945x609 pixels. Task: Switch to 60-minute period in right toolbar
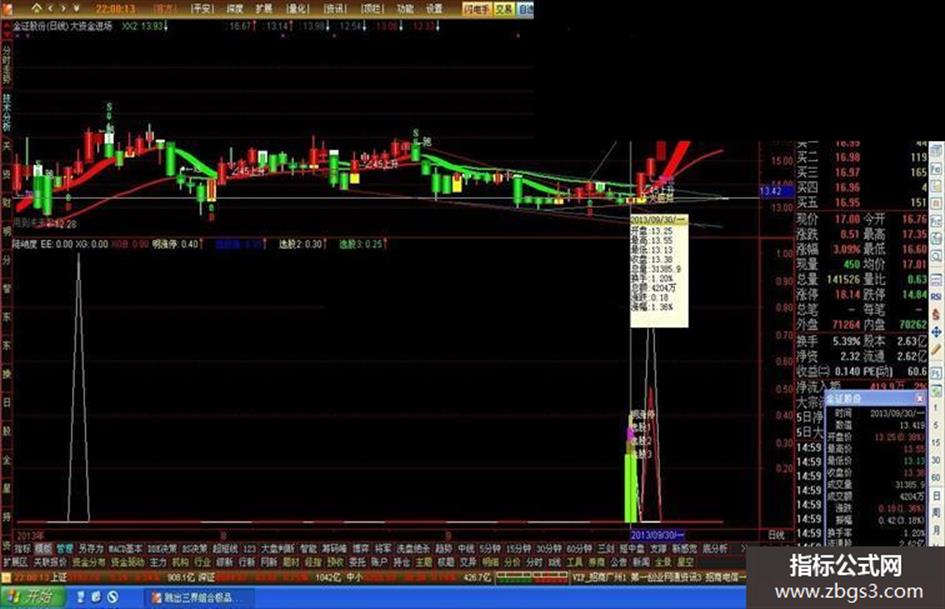click(936, 478)
